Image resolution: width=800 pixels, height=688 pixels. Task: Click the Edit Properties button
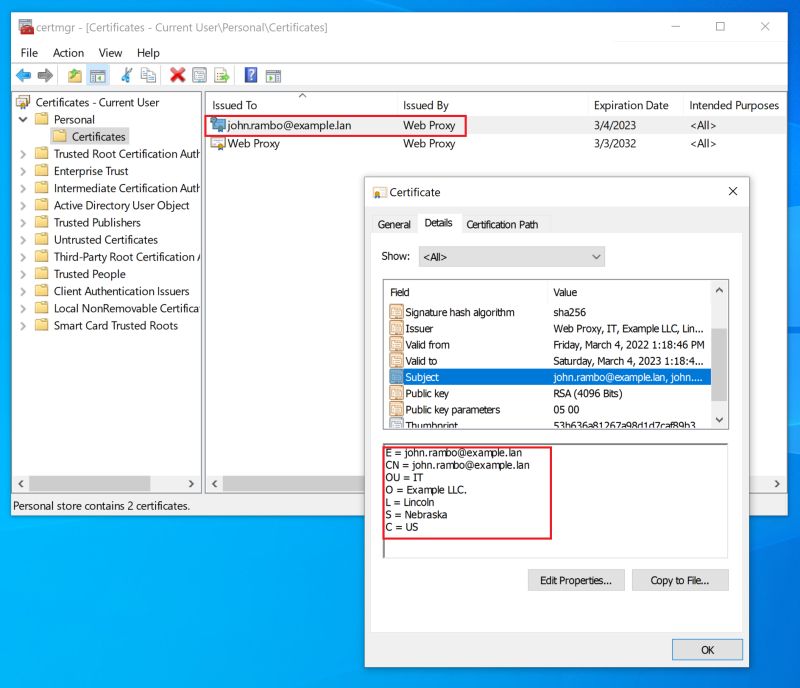576,580
